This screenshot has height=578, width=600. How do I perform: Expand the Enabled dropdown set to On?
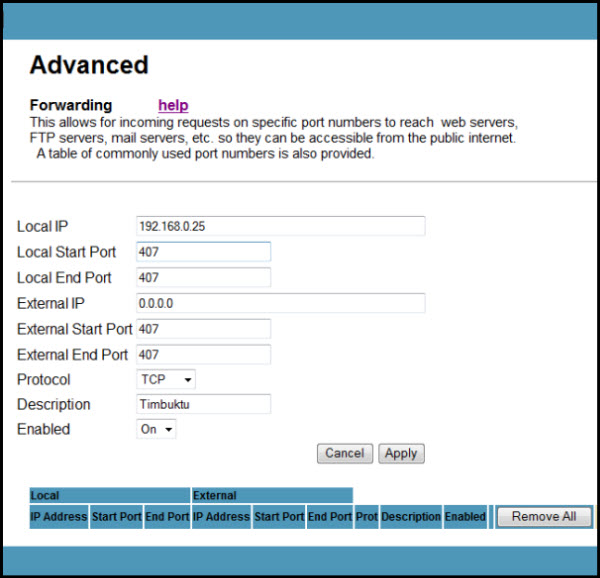156,429
